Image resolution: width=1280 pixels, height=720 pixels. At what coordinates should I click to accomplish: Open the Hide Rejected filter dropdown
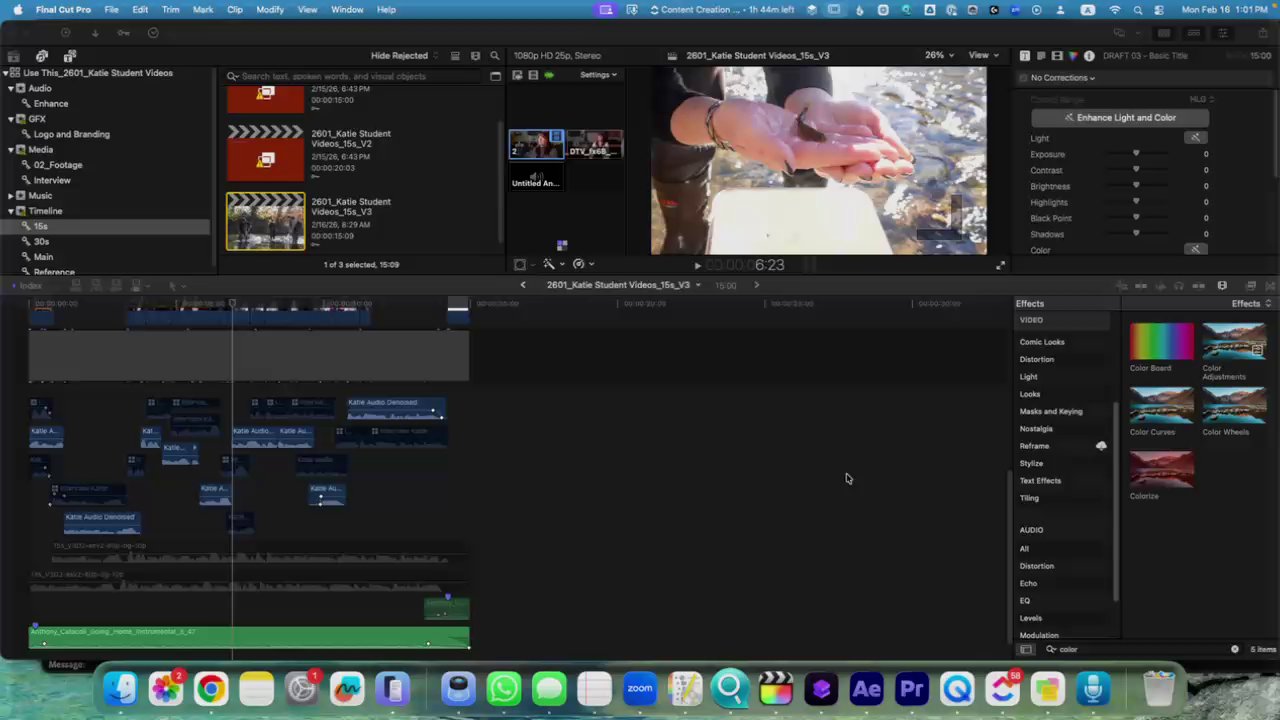click(405, 56)
